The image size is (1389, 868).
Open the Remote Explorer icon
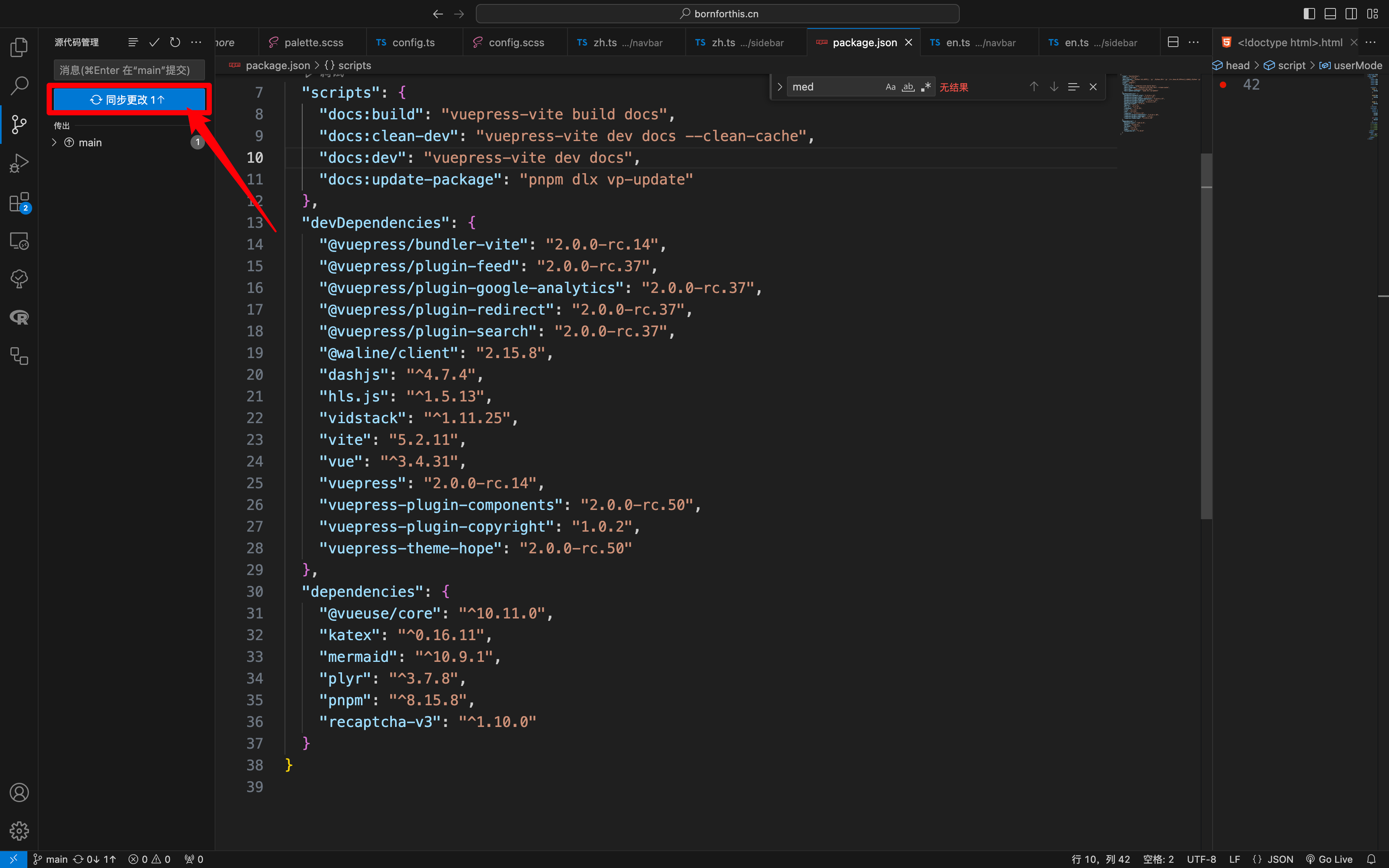[19, 241]
